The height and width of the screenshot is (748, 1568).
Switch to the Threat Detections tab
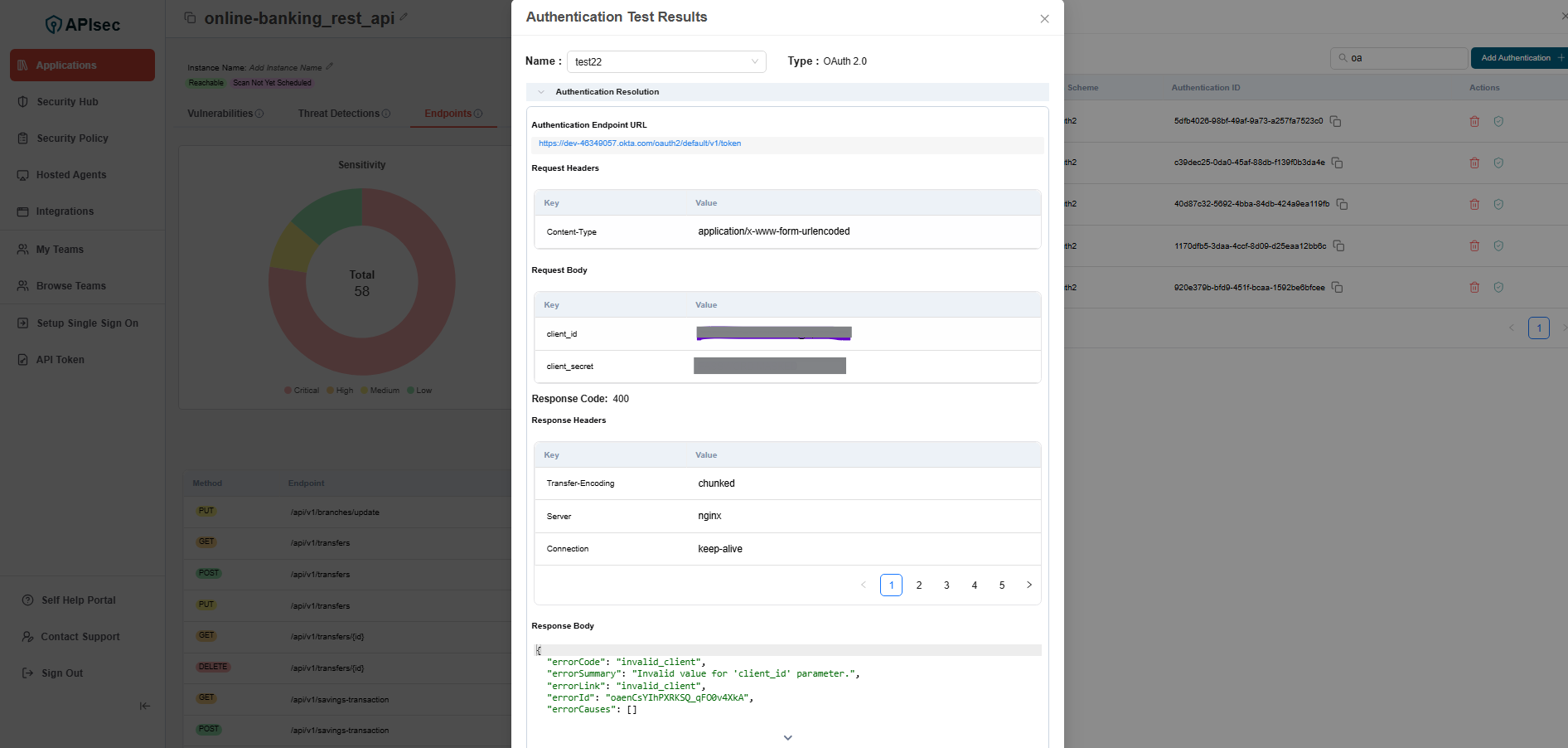pos(338,114)
